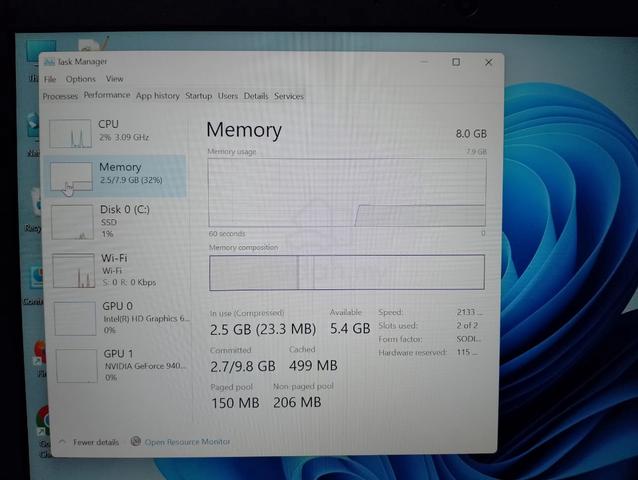Click the Committed 2.7/9.8 GB value
Screen dimensions: 638x480
(243, 367)
